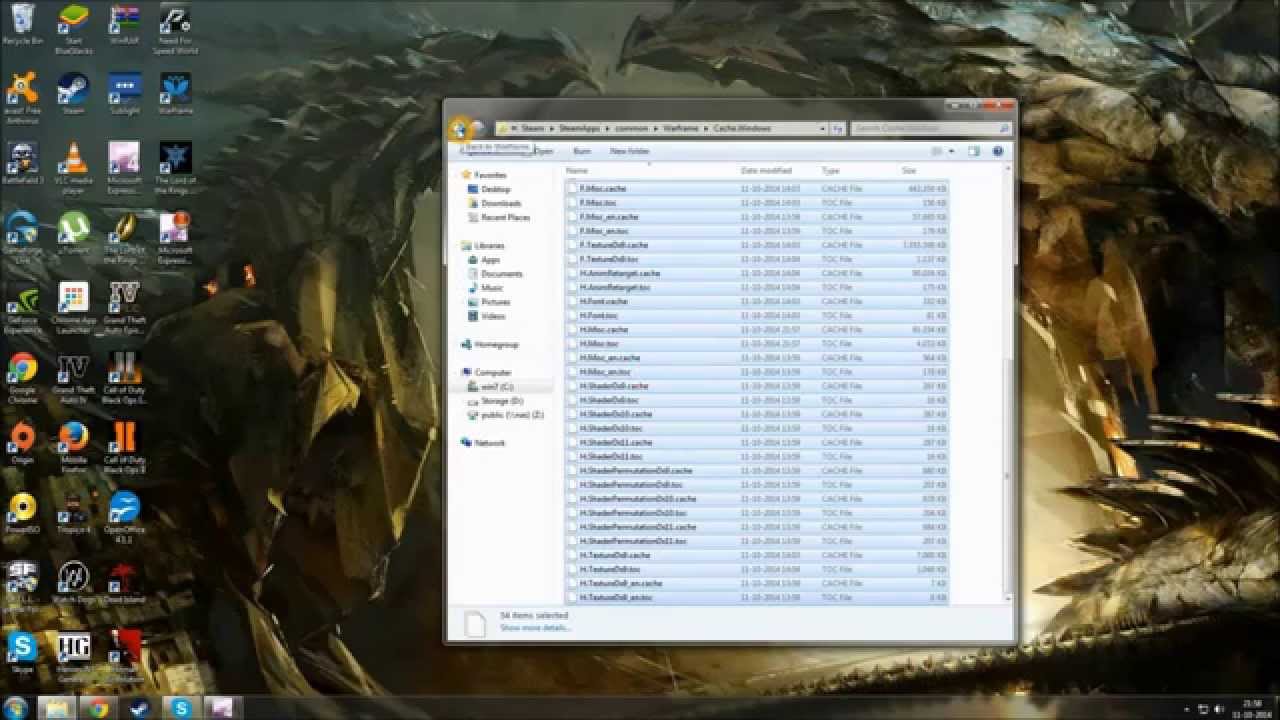Click the search box in Explorer
The width and height of the screenshot is (1280, 720).
point(930,129)
